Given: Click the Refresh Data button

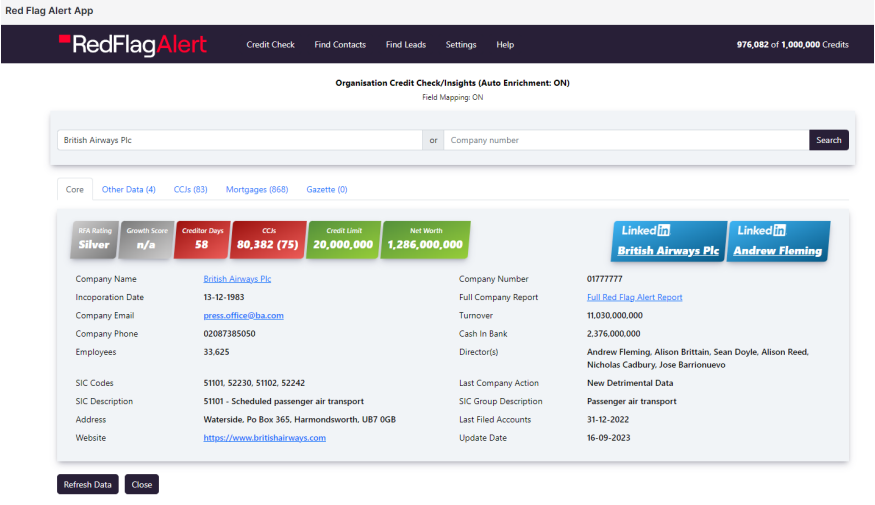Looking at the screenshot, I should click(x=88, y=484).
